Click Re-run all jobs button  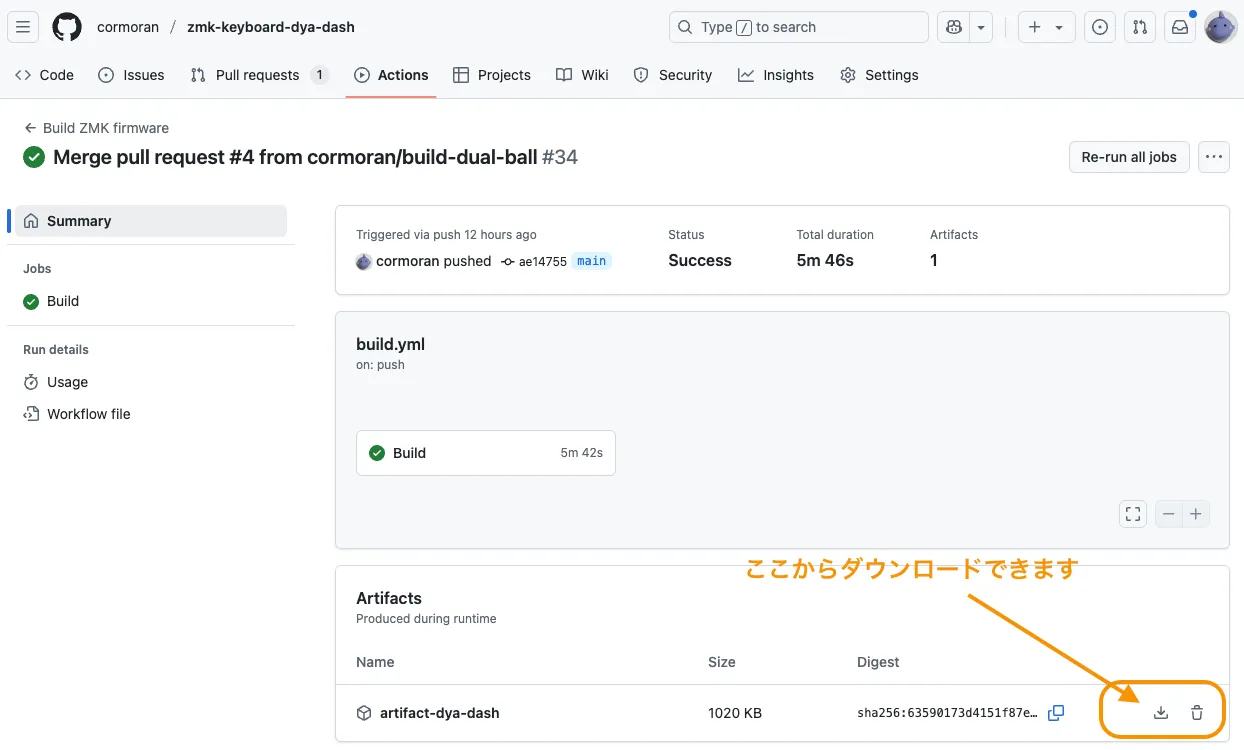pos(1129,157)
